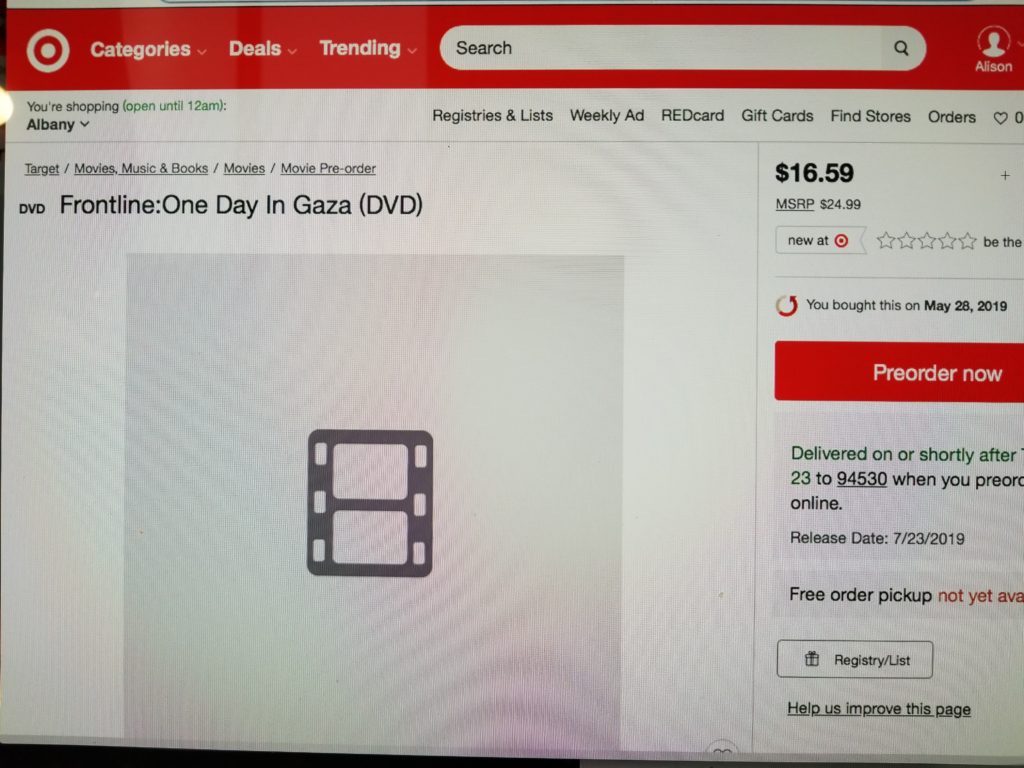Screen dimensions: 1024x768
Task: Open the favorites heart icon
Action: click(x=1000, y=118)
